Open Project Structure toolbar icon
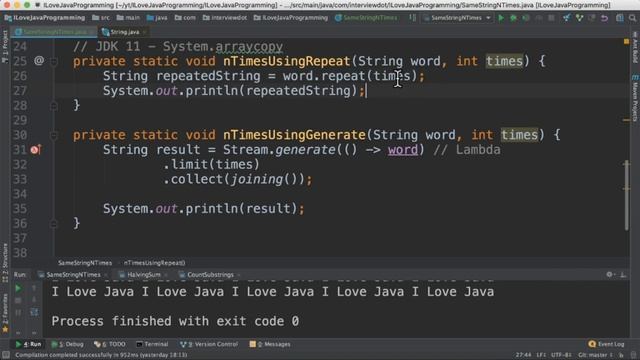Image resolution: width=640 pixels, height=360 pixels. 620,18
